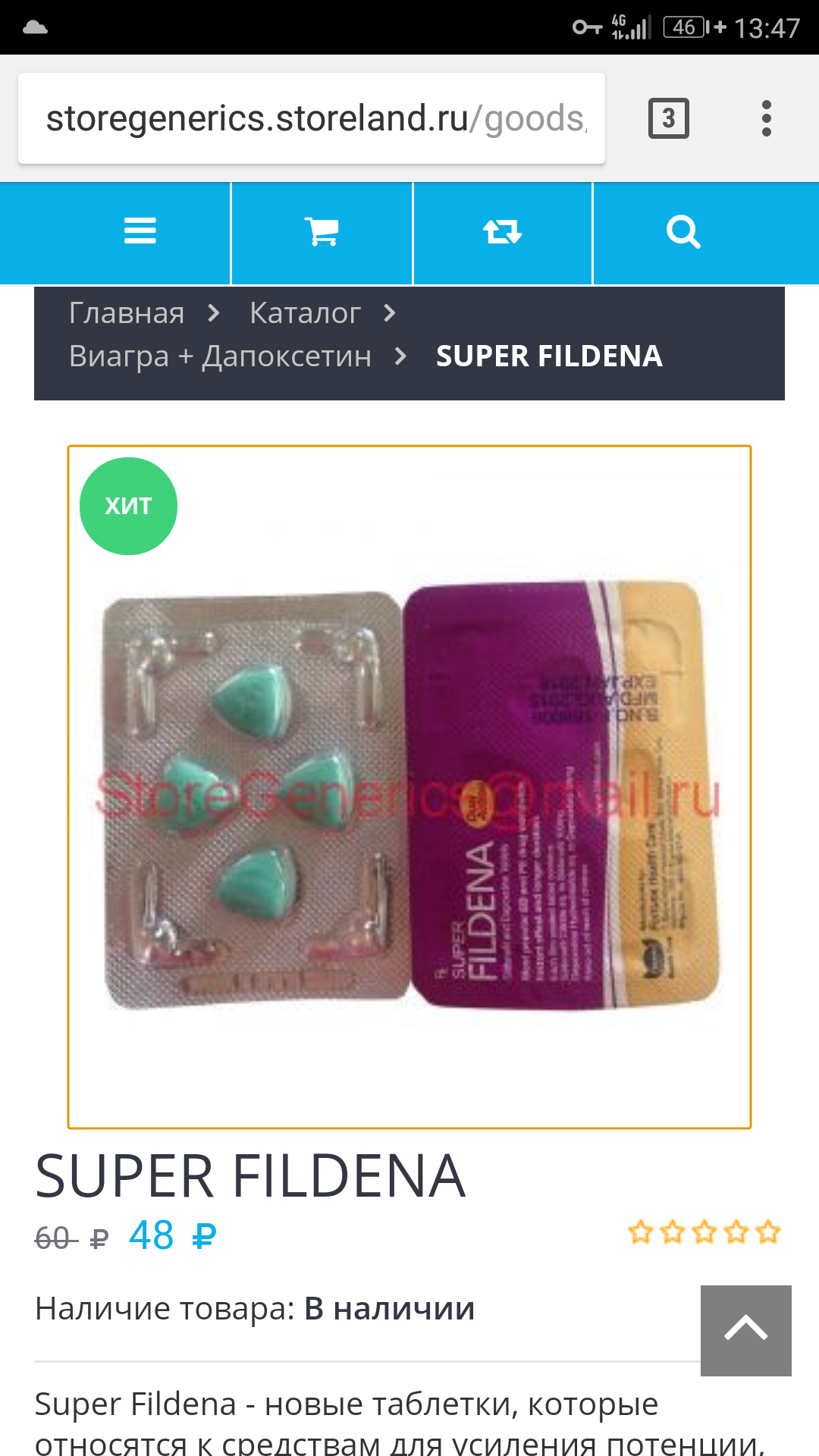This screenshot has height=1456, width=819.
Task: Open browser three-dot menu
Action: click(767, 119)
